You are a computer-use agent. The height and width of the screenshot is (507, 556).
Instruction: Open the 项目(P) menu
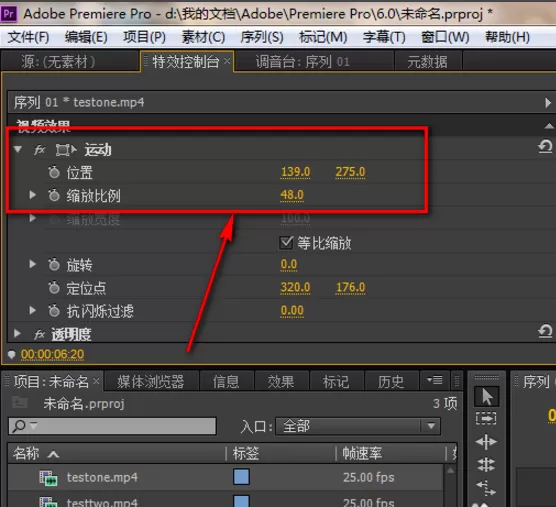[145, 37]
